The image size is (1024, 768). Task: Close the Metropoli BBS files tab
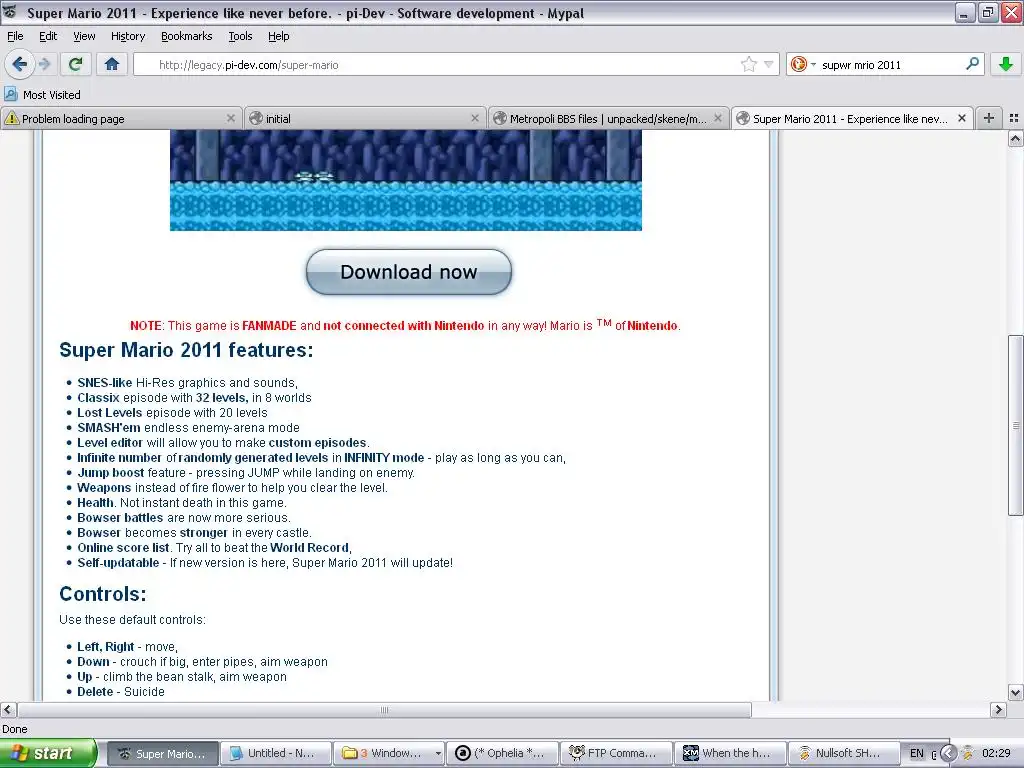click(718, 118)
